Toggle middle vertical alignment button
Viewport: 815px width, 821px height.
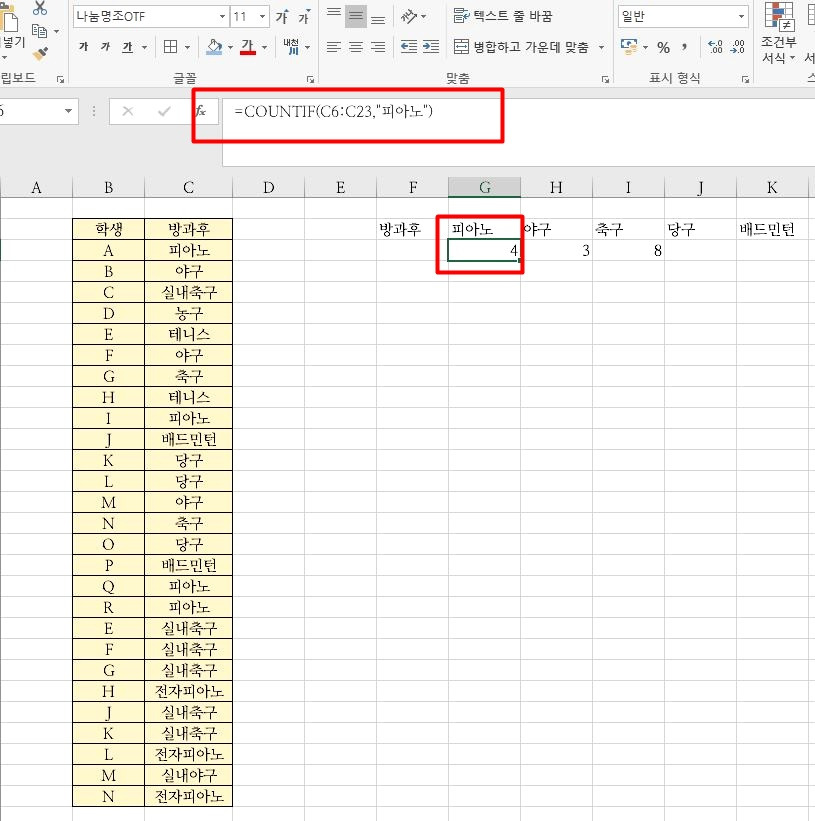(x=356, y=16)
